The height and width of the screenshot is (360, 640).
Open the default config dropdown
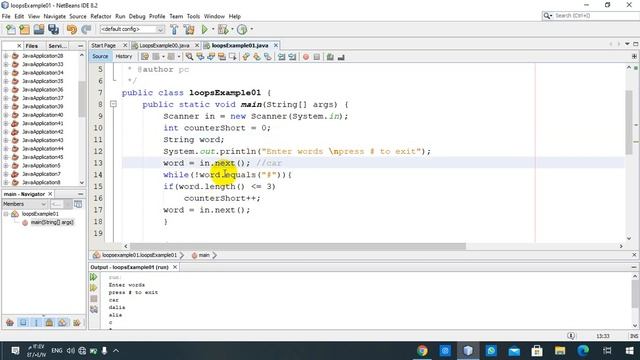pyautogui.click(x=132, y=29)
